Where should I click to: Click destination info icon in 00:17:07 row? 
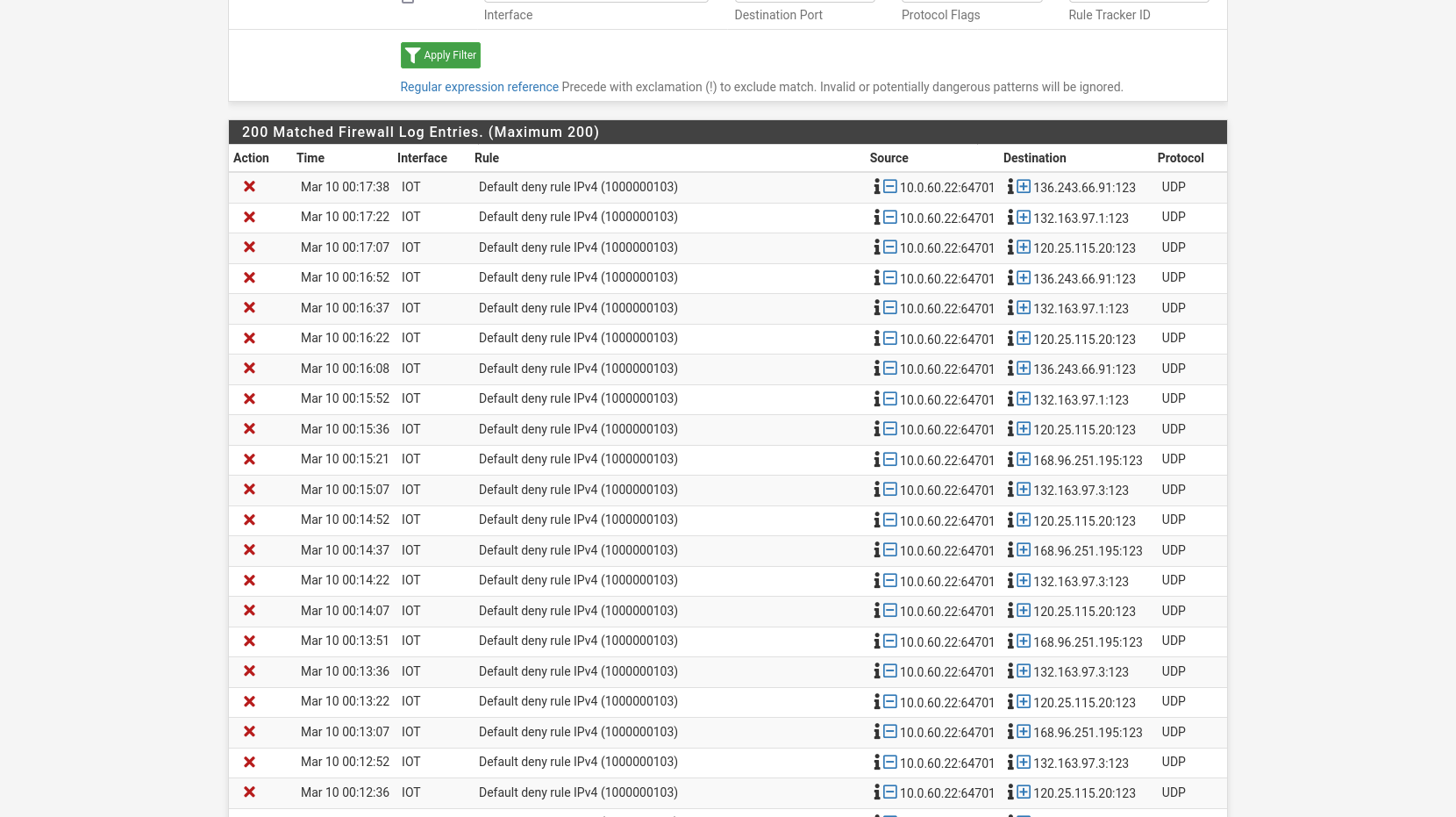1010,247
